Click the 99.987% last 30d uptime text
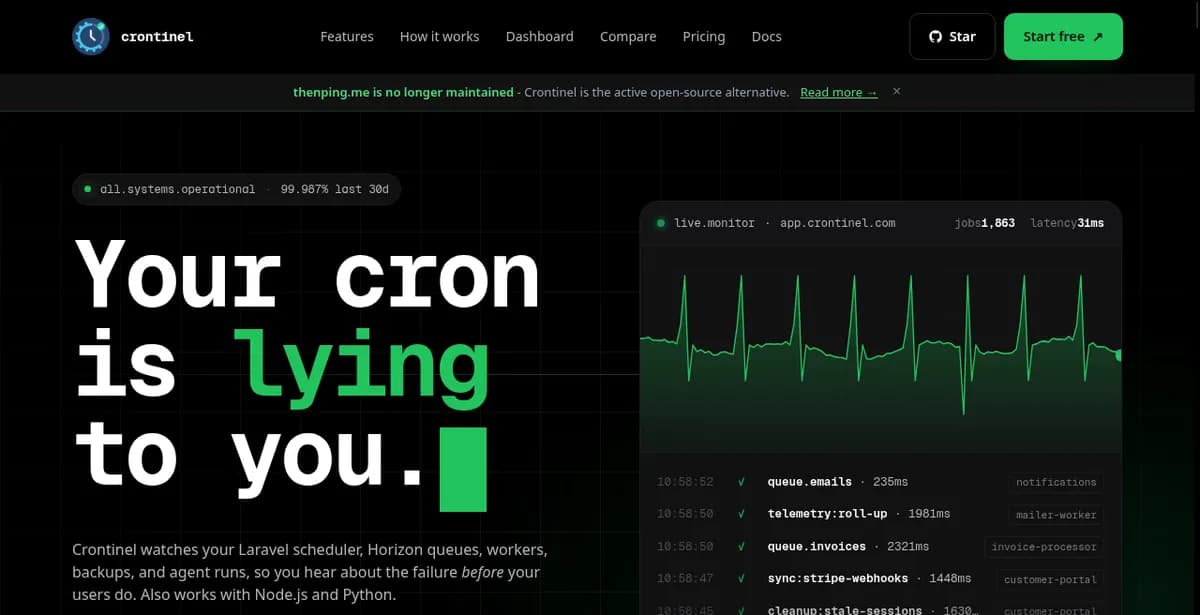 335,189
